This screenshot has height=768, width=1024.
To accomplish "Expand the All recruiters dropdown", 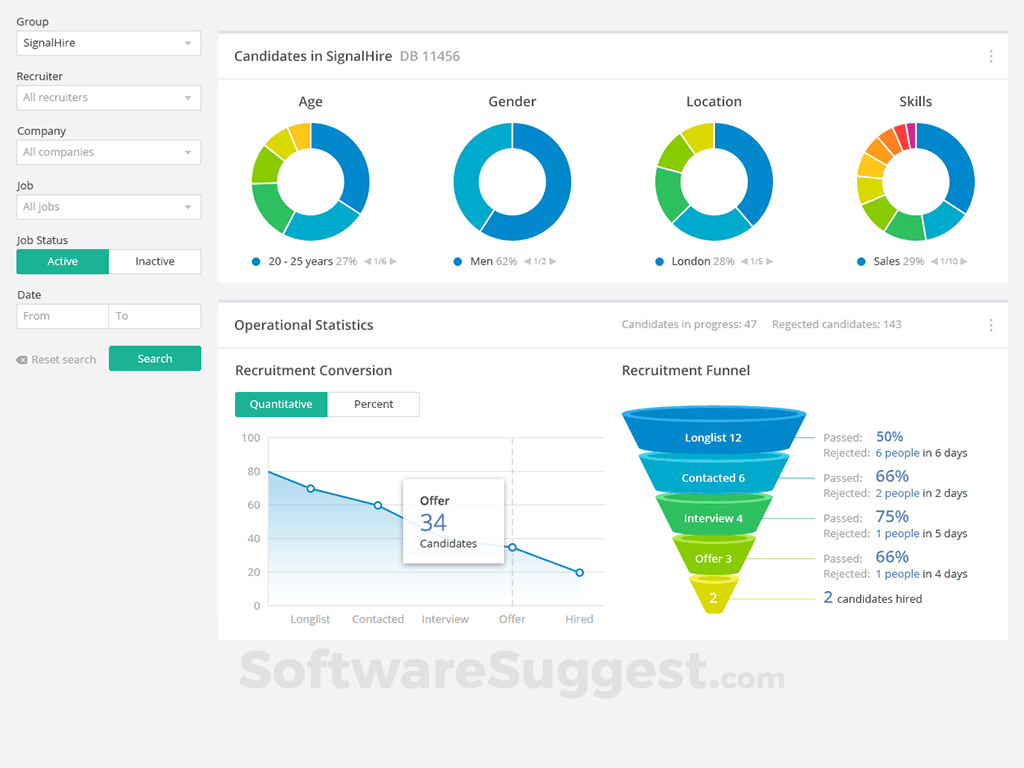I will tap(108, 97).
